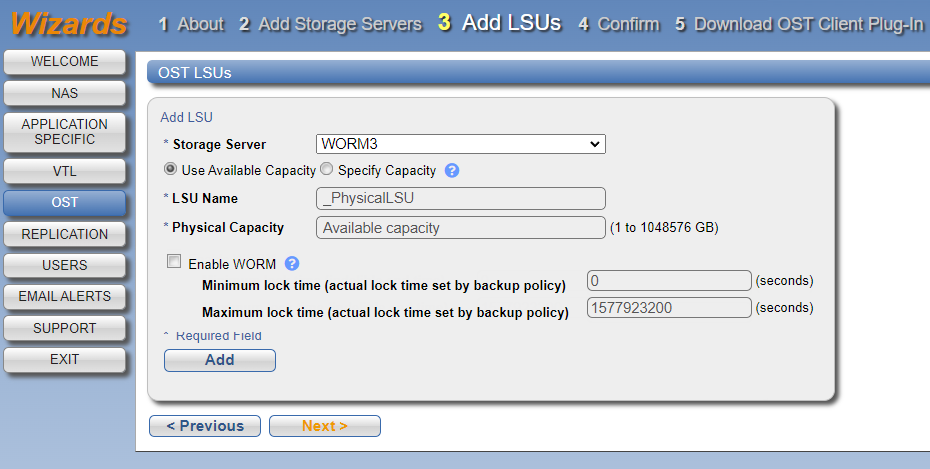Choose the Specify Capacity radio option
The image size is (930, 469).
327,170
